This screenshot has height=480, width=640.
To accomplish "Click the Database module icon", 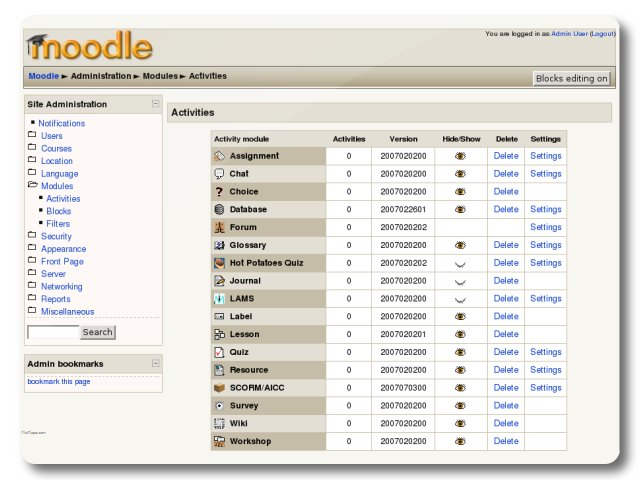I will tap(219, 209).
